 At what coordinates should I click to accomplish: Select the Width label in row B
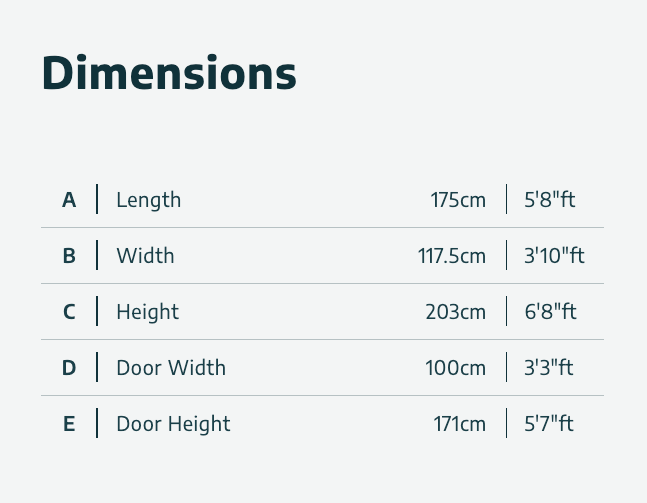click(145, 256)
